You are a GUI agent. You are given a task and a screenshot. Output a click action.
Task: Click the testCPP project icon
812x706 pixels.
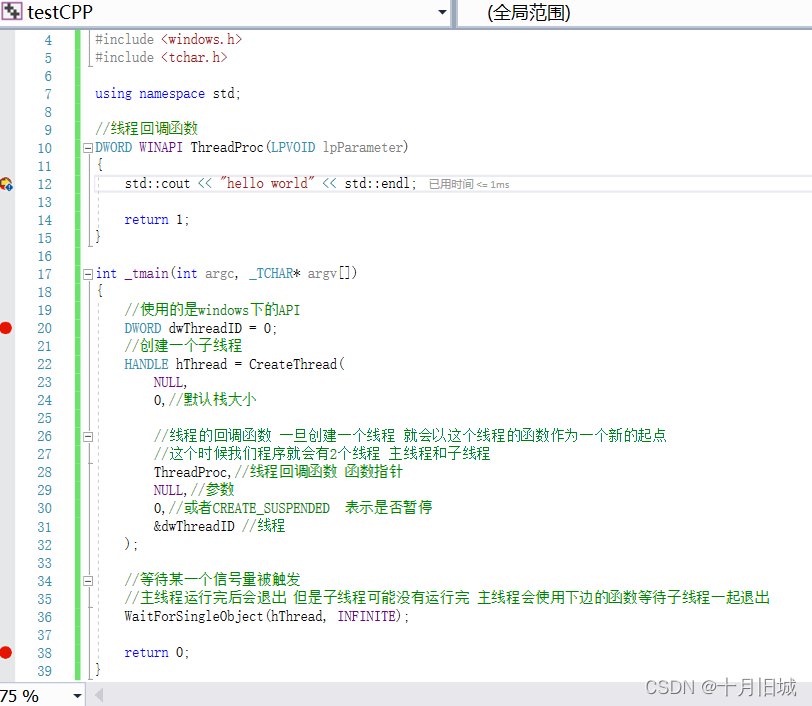(x=11, y=11)
